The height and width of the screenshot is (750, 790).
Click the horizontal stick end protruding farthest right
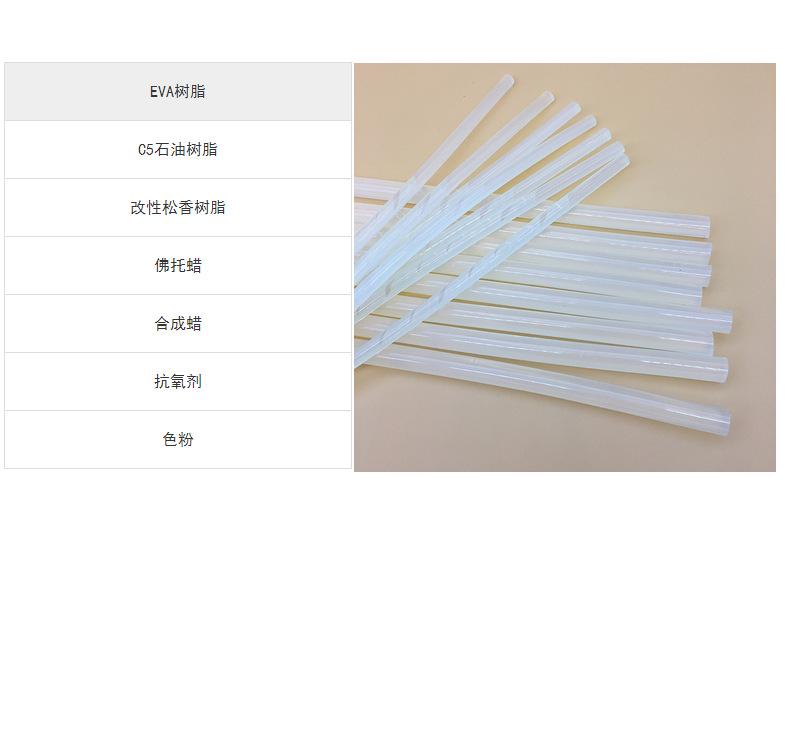point(726,321)
